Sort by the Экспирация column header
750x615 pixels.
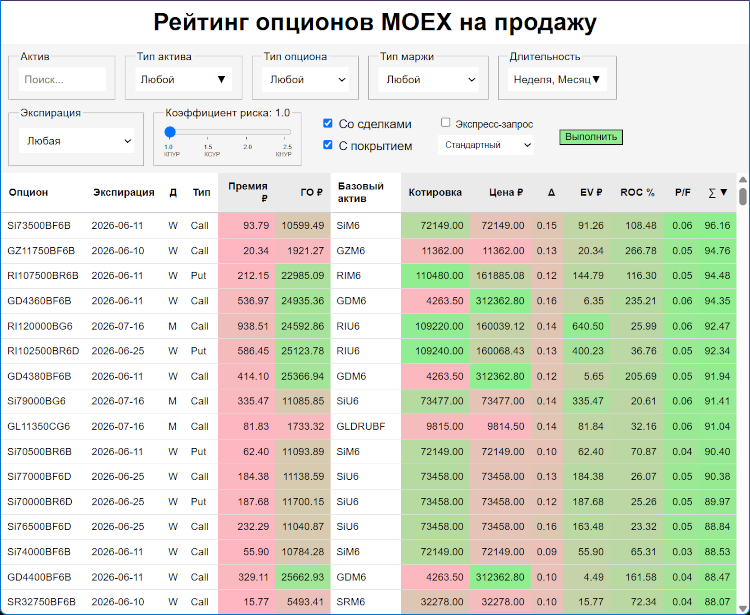[x=124, y=192]
